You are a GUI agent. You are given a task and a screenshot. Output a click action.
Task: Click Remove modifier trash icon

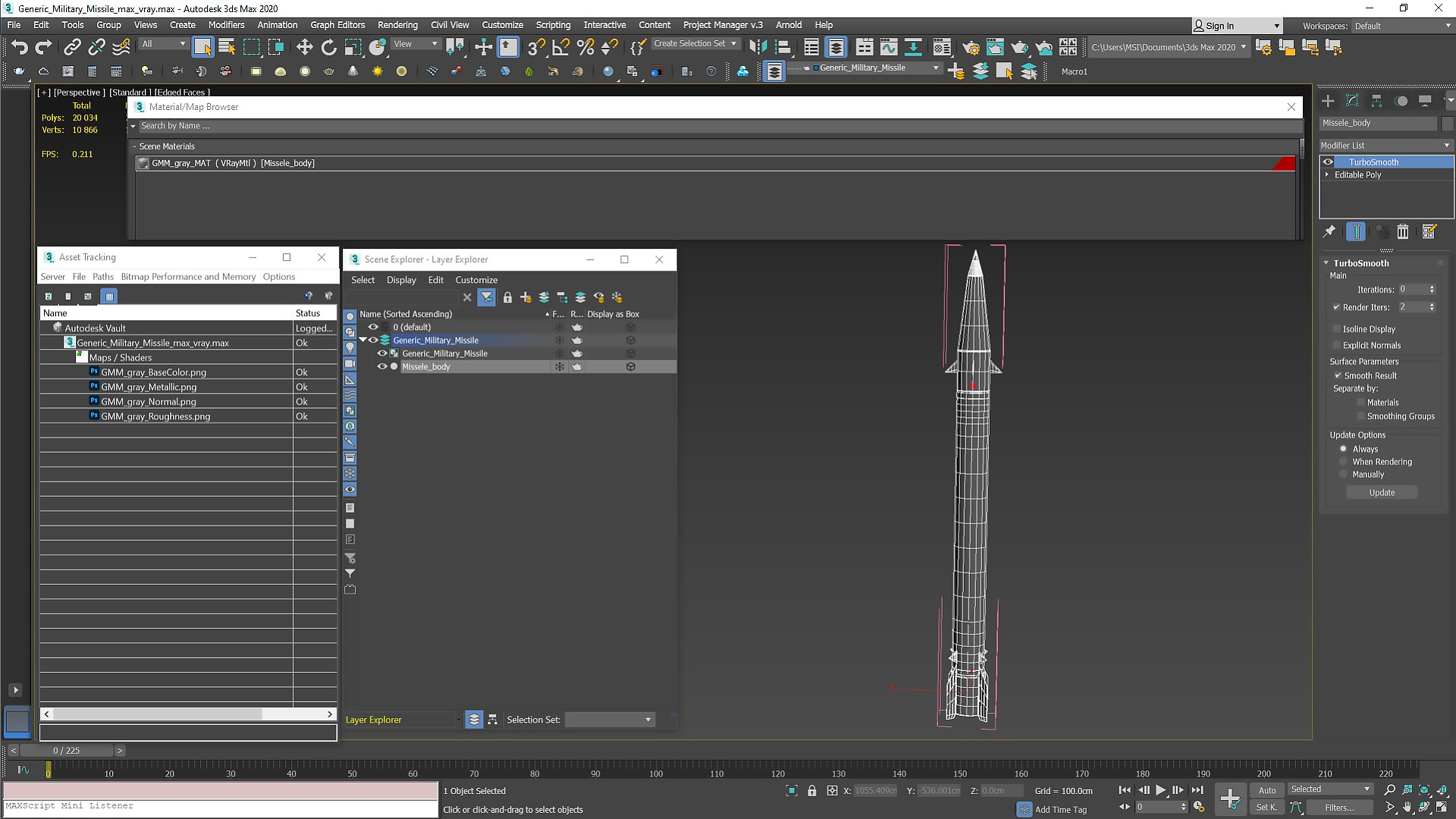point(1403,232)
